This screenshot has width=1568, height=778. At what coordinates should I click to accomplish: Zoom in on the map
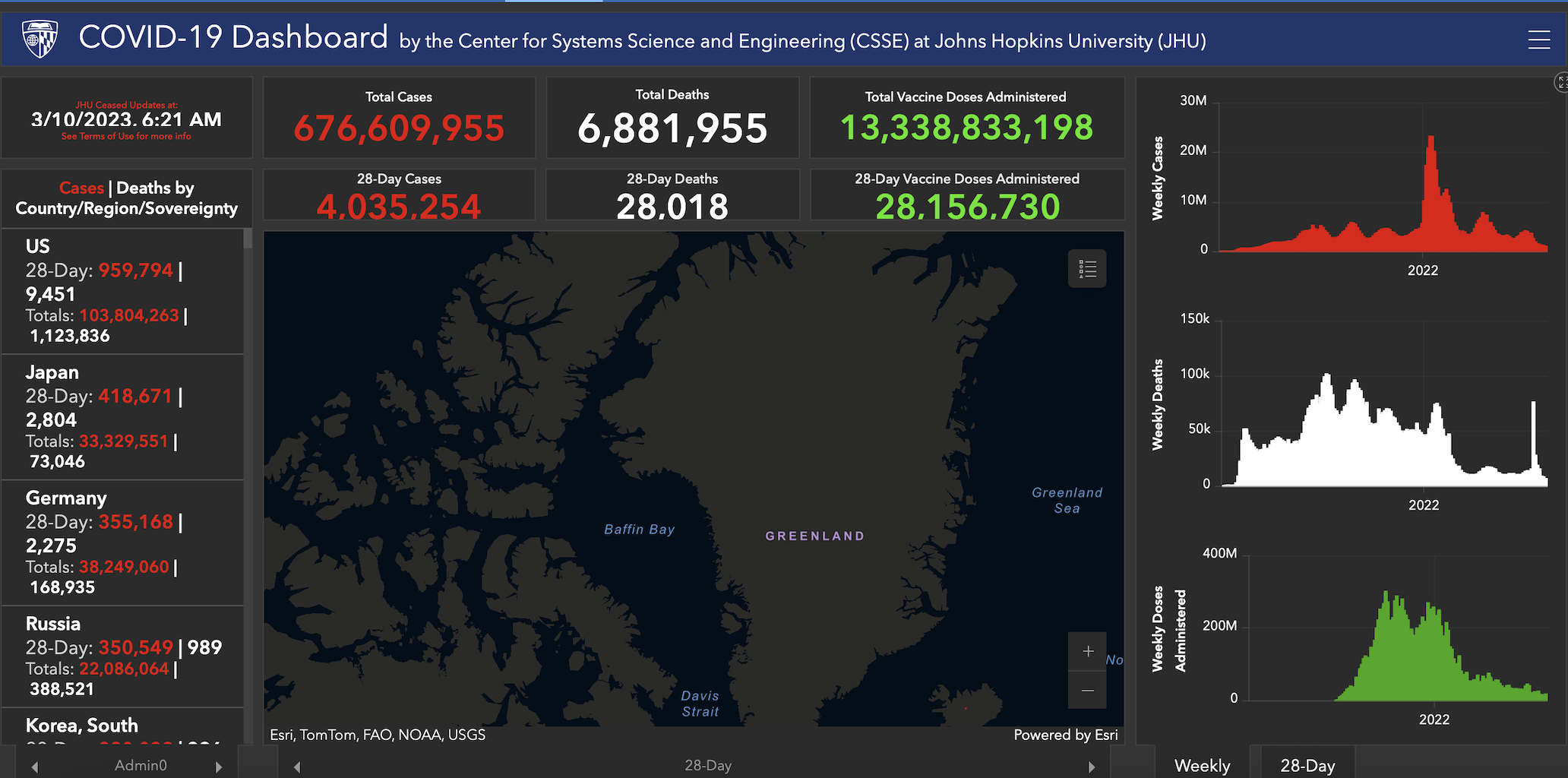1087,651
